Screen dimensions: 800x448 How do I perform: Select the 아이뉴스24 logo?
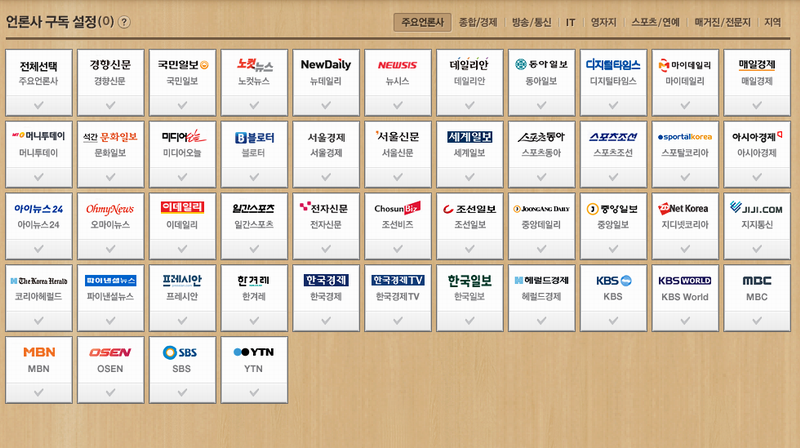tap(39, 209)
